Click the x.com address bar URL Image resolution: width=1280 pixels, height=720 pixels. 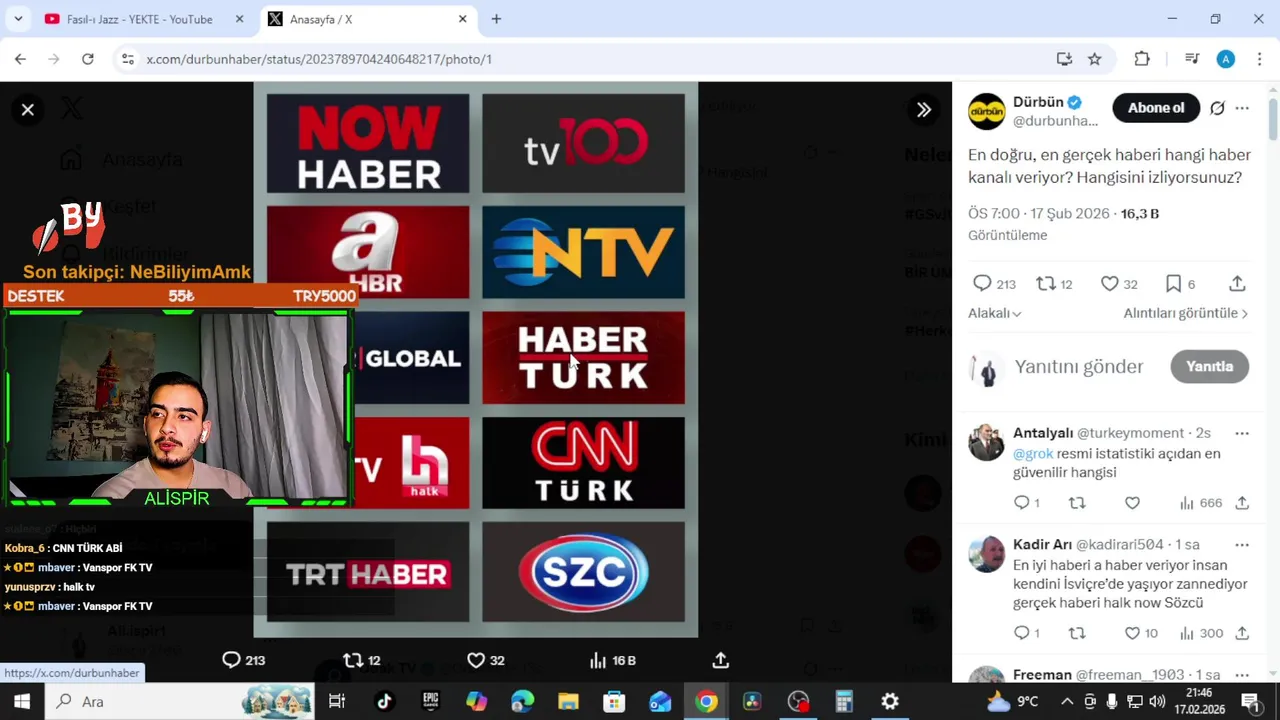tap(319, 59)
